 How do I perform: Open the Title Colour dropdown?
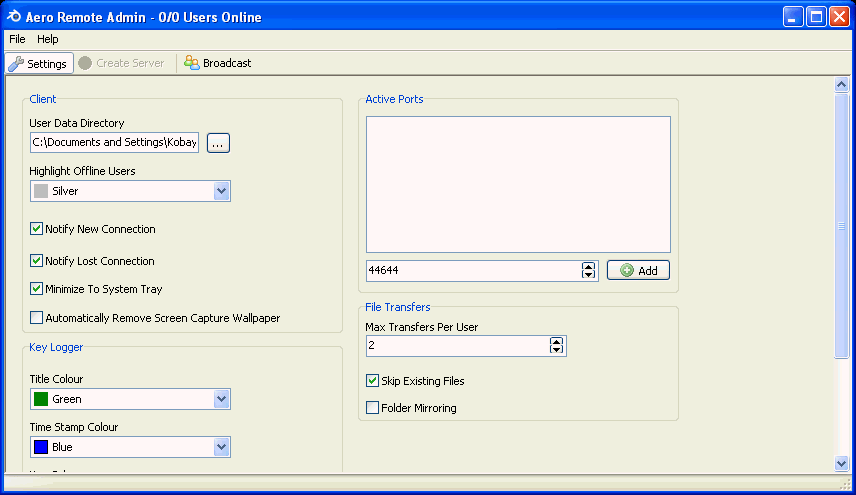coord(221,399)
